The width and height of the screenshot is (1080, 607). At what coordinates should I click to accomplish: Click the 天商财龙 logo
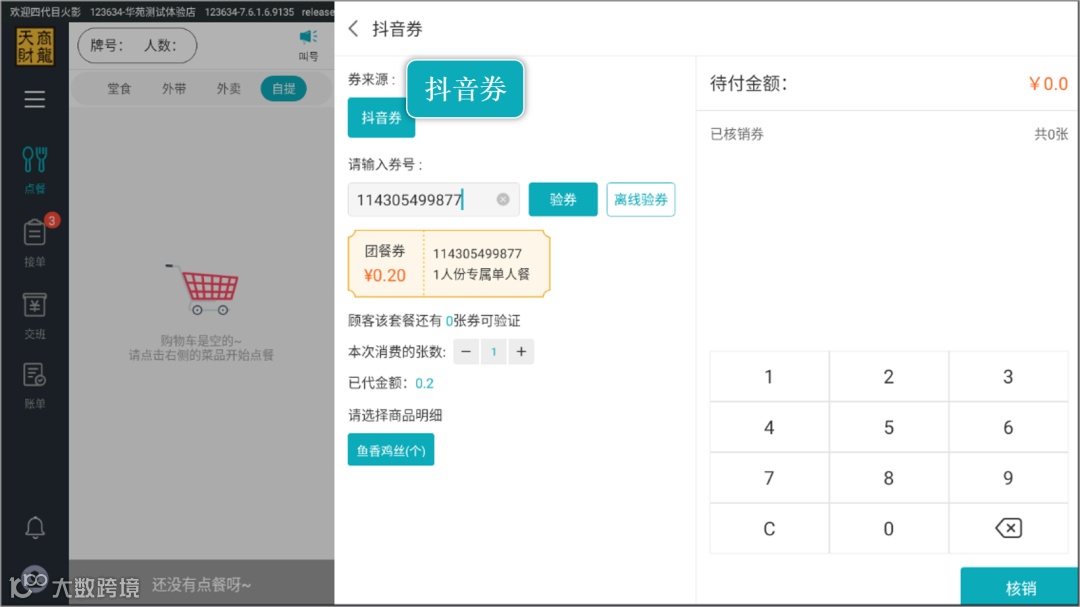(35, 46)
